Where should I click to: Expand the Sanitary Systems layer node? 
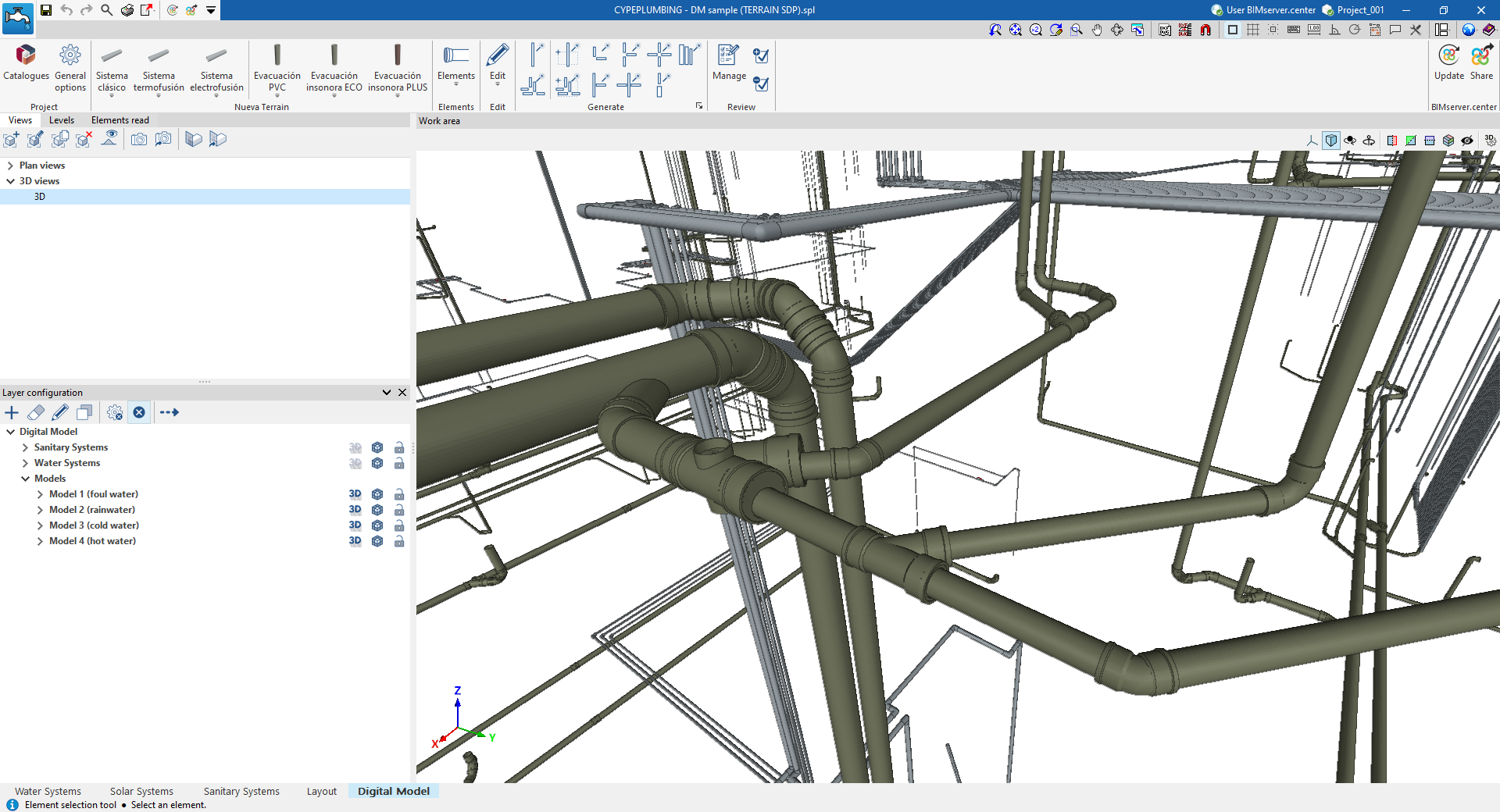[x=25, y=447]
